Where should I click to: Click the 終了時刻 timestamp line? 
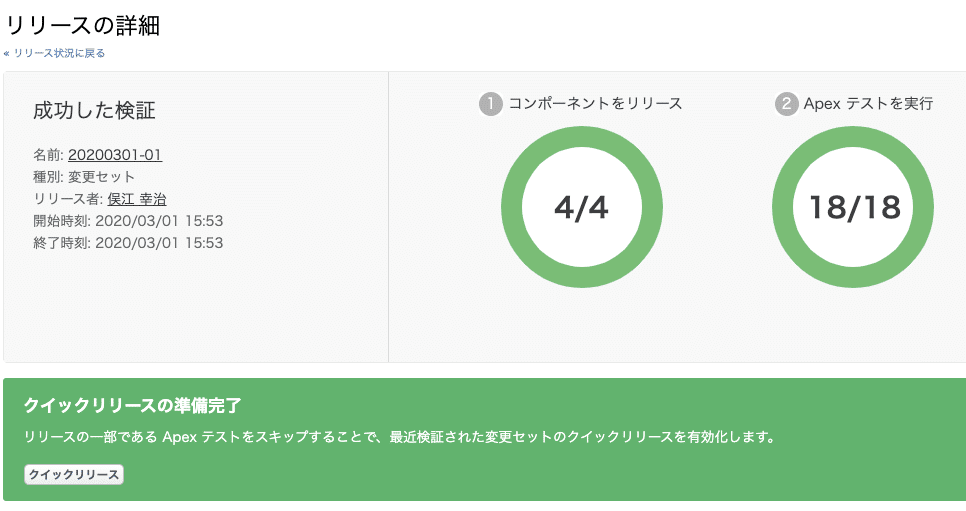128,243
